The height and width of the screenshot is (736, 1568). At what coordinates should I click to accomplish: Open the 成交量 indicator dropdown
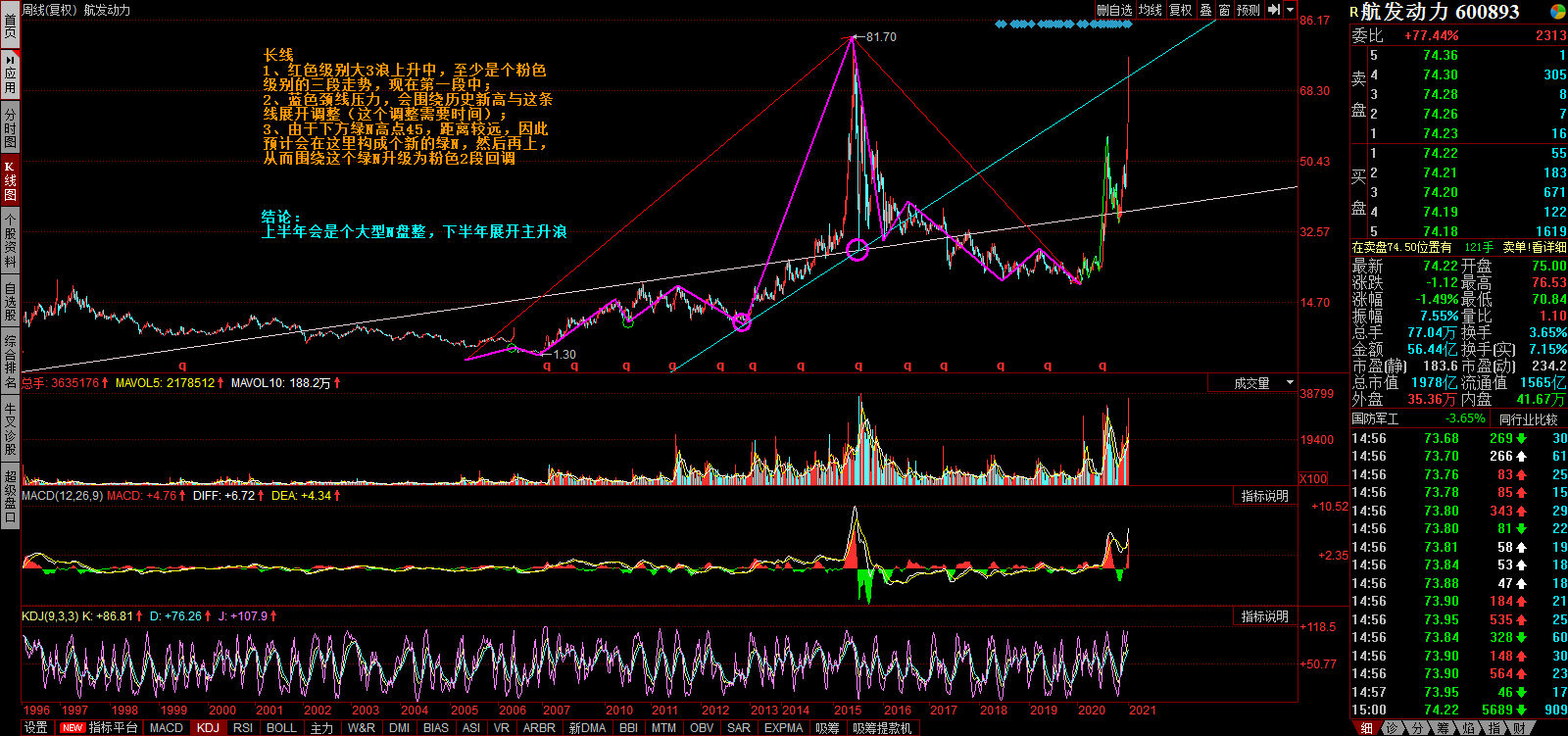(x=1264, y=383)
